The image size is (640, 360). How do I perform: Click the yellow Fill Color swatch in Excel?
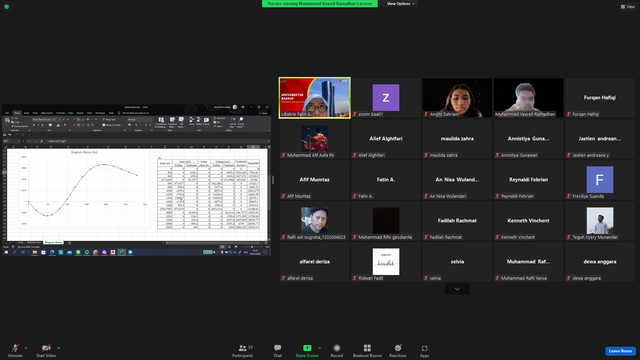point(58,125)
